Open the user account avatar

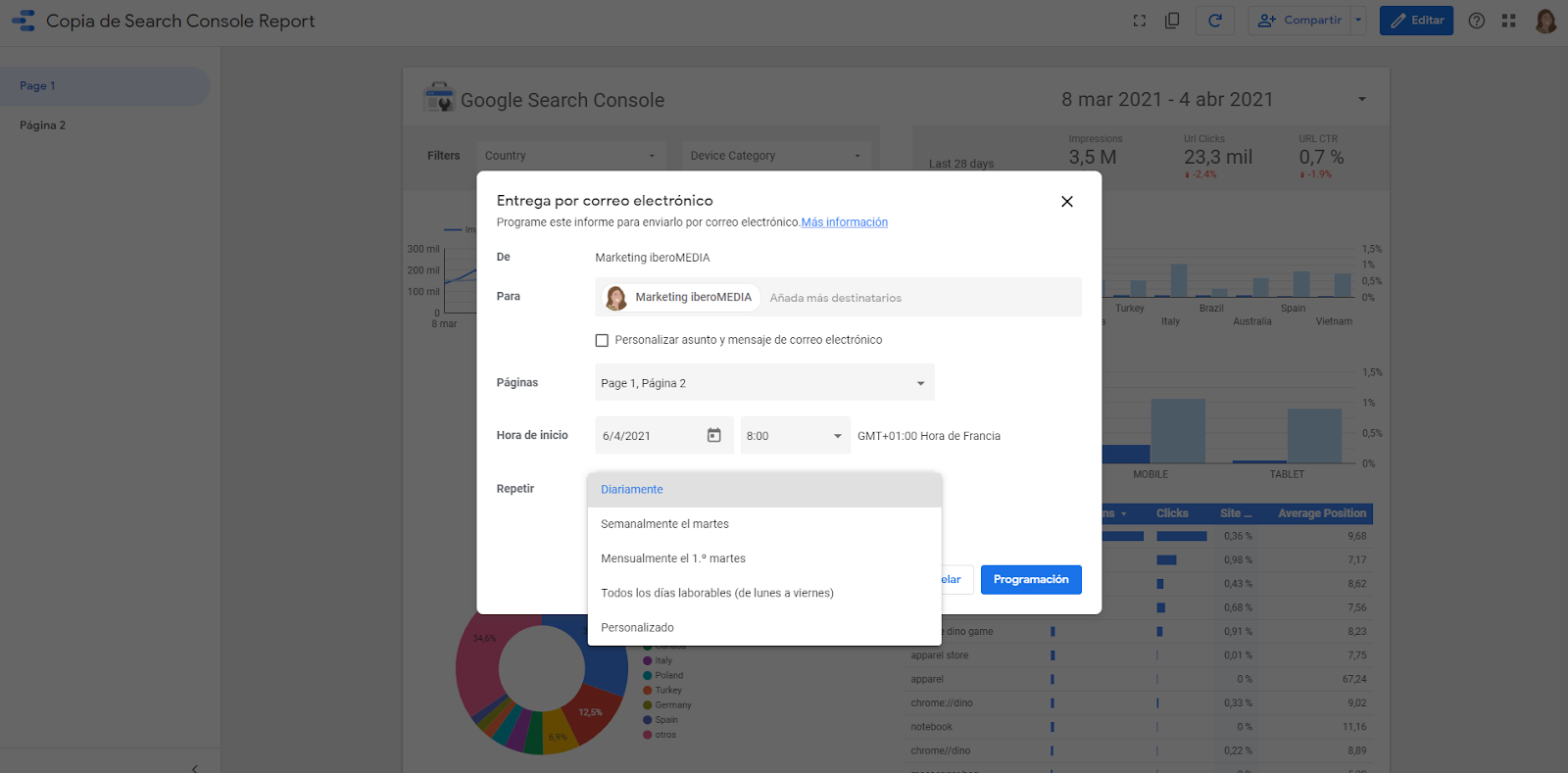tap(1545, 21)
